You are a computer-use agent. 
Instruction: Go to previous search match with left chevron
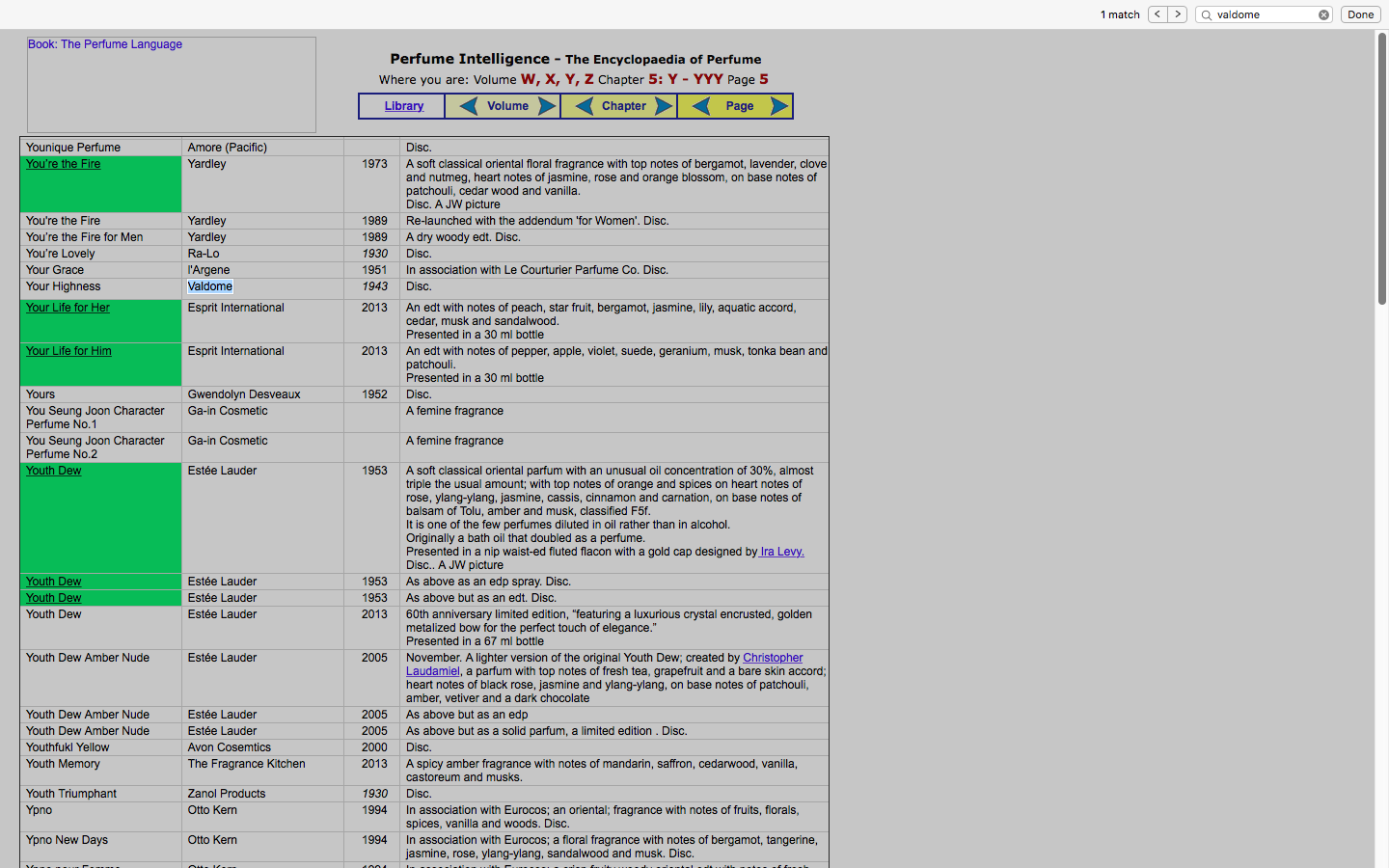(1157, 14)
